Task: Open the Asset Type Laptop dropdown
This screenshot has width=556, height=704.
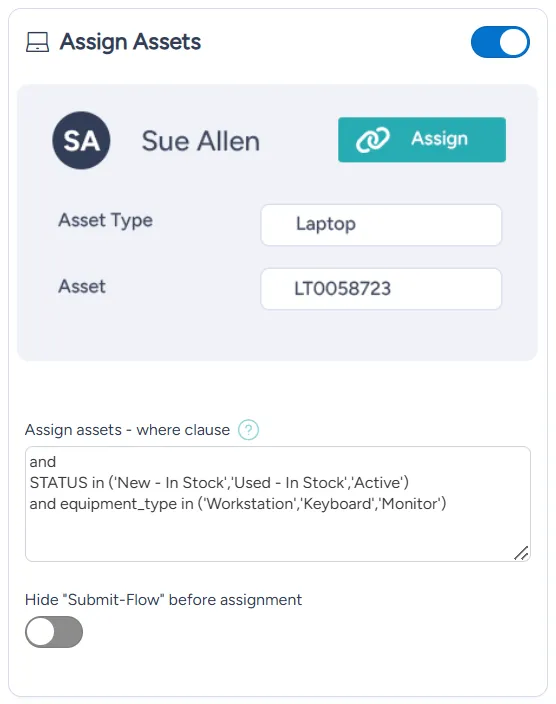Action: [381, 225]
